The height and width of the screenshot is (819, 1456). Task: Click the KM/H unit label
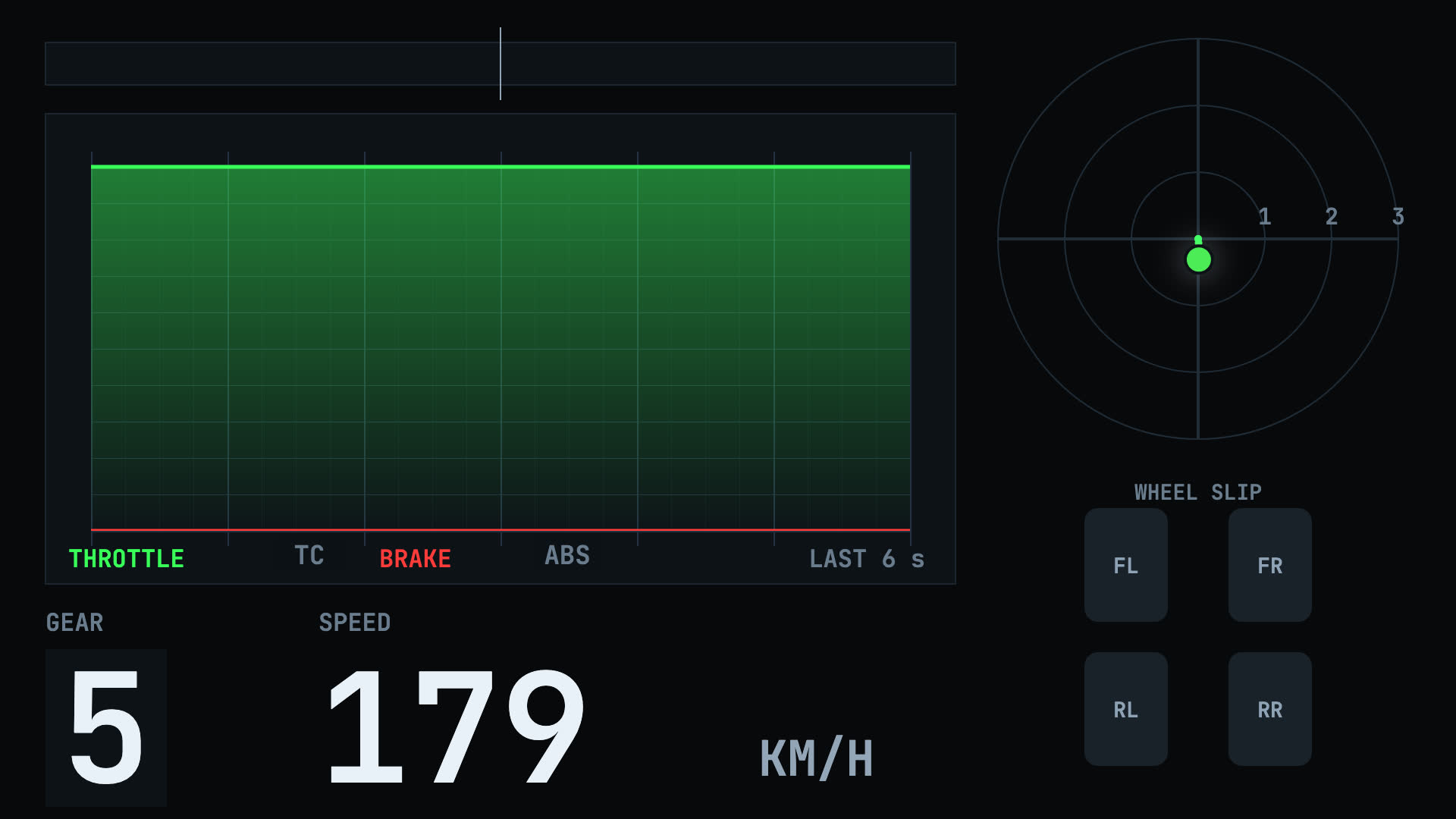pyautogui.click(x=817, y=758)
